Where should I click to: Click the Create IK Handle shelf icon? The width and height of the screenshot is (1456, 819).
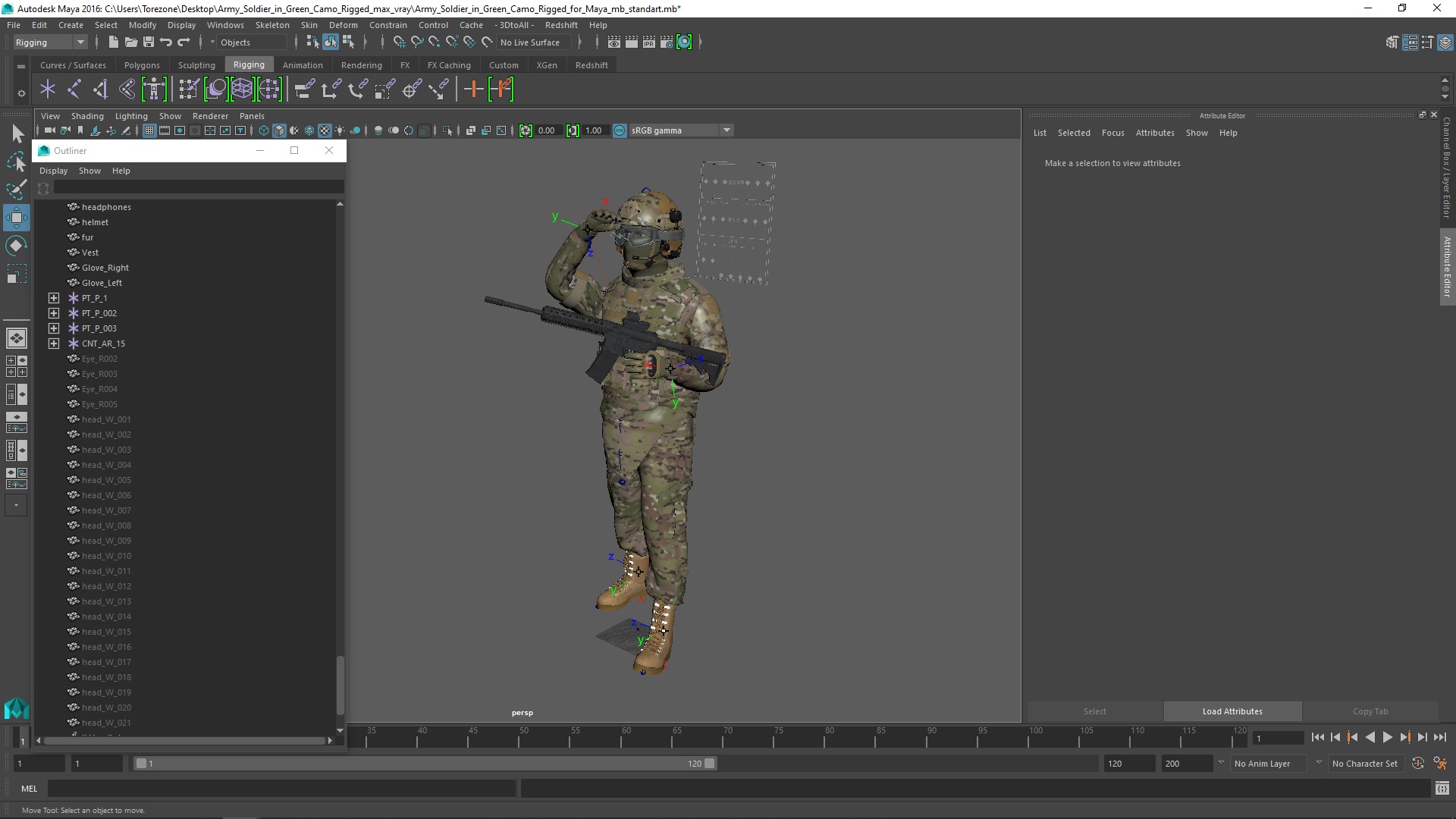(x=101, y=89)
